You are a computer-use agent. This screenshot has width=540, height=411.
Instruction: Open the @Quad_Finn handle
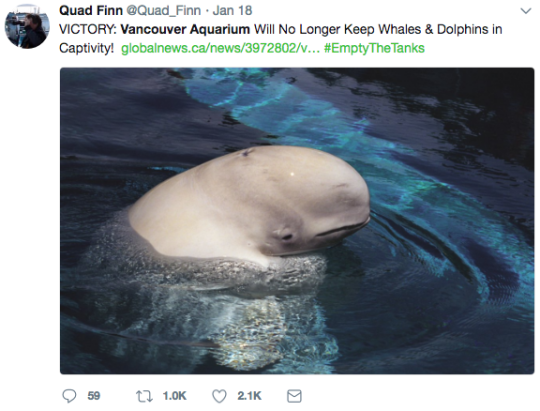[x=164, y=11]
